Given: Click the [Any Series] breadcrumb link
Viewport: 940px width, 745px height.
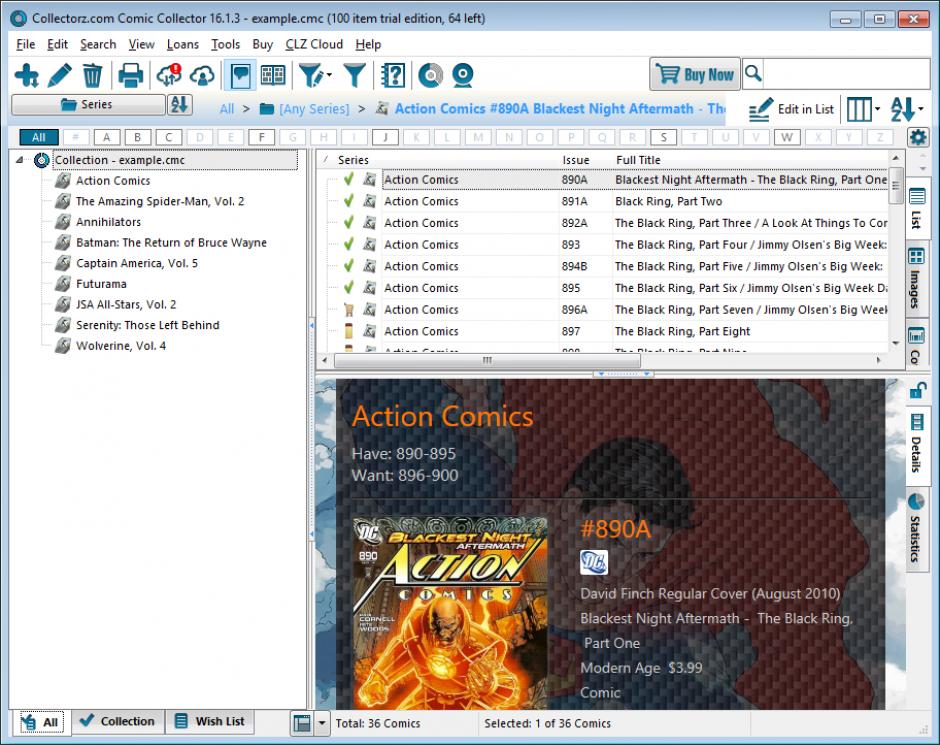Looking at the screenshot, I should (x=305, y=109).
